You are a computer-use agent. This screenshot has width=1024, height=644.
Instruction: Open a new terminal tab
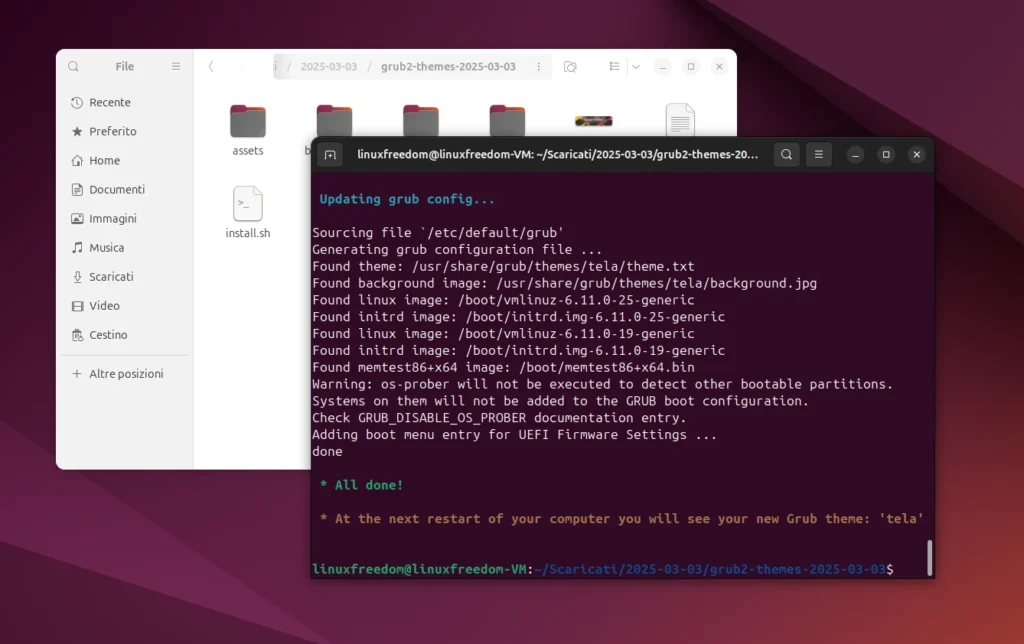coord(330,155)
